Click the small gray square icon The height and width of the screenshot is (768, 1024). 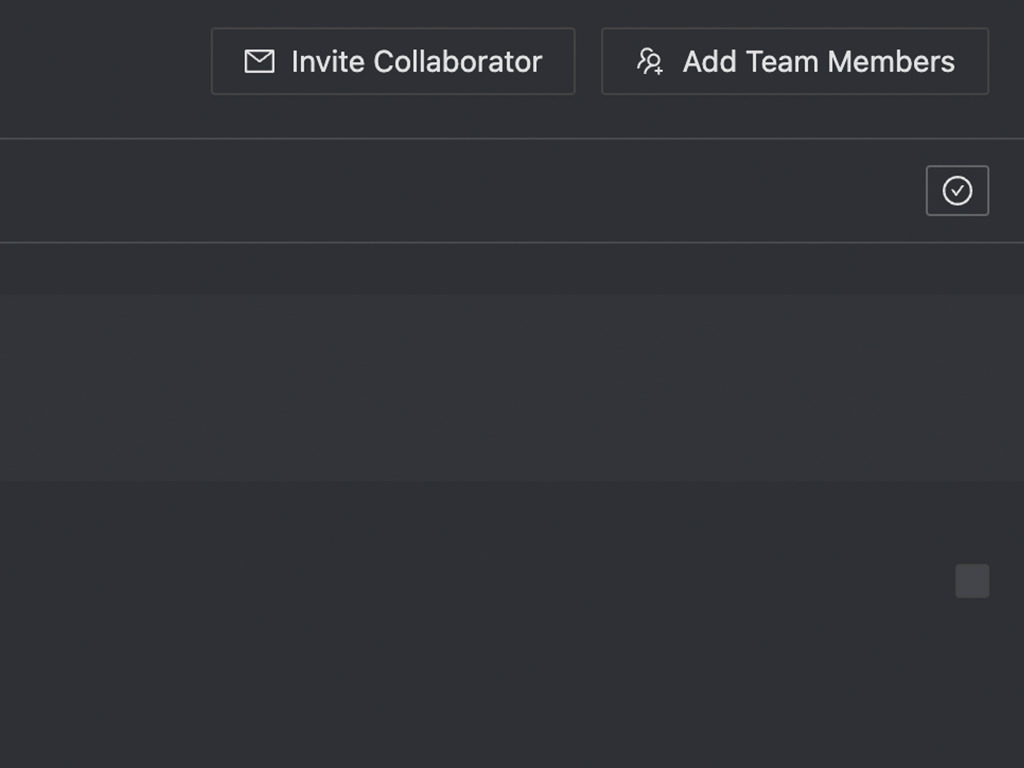click(972, 581)
